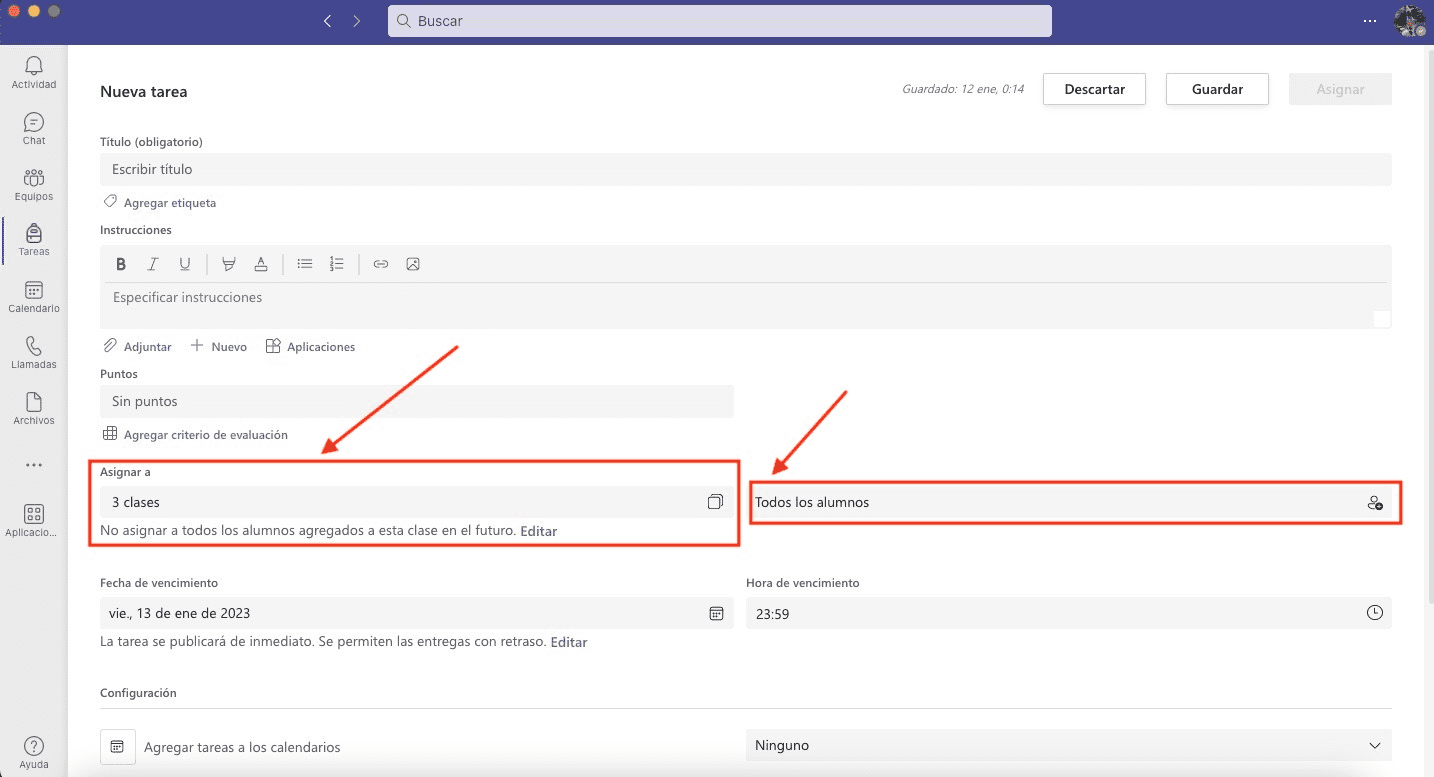The width and height of the screenshot is (1434, 777).
Task: Click the Guardar button
Action: point(1217,89)
